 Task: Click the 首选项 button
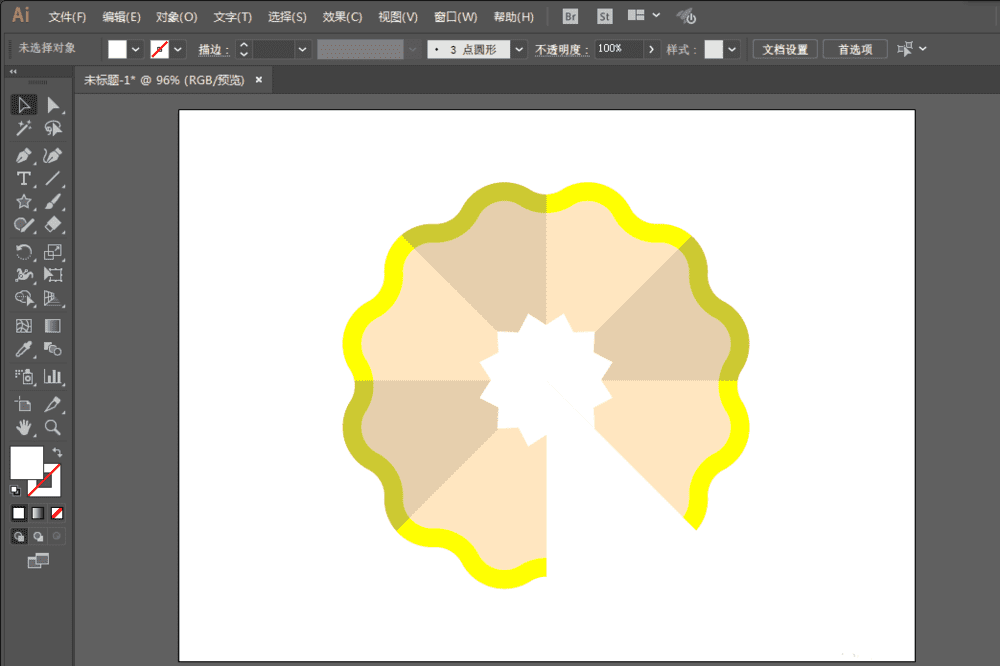click(x=855, y=49)
